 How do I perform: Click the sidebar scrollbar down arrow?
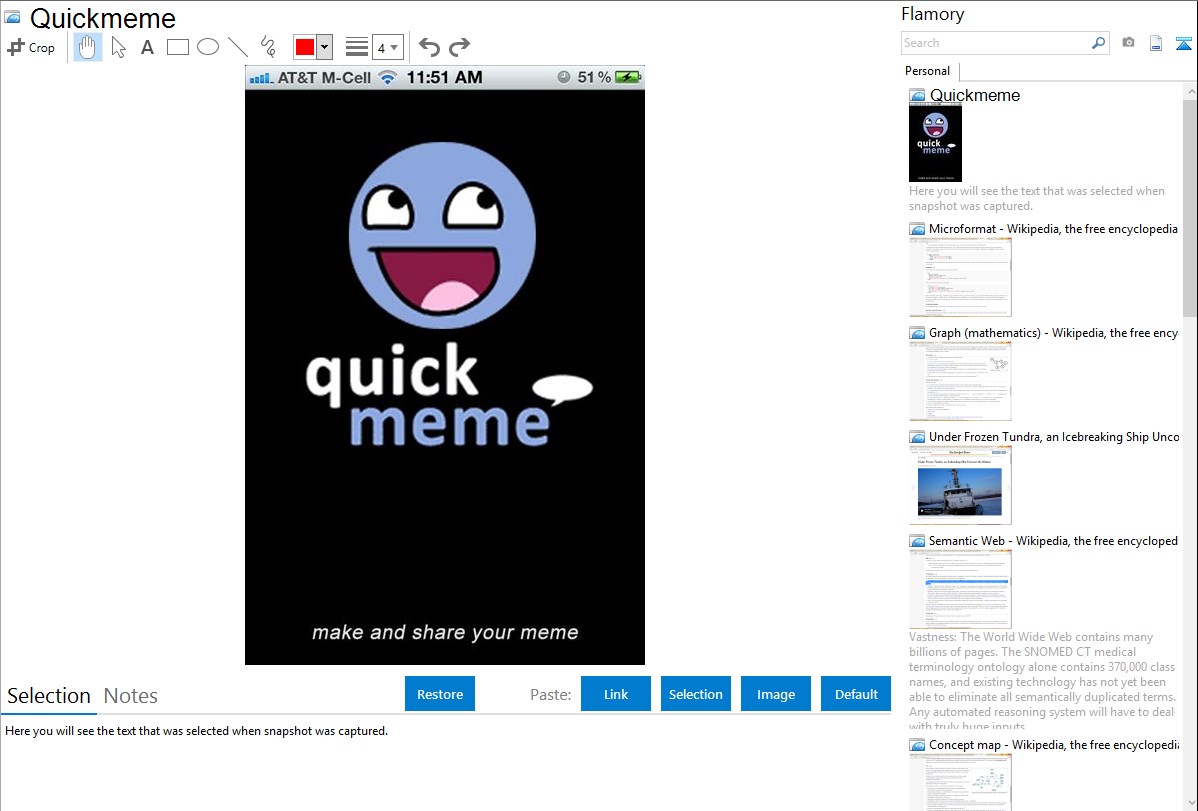(x=1190, y=803)
